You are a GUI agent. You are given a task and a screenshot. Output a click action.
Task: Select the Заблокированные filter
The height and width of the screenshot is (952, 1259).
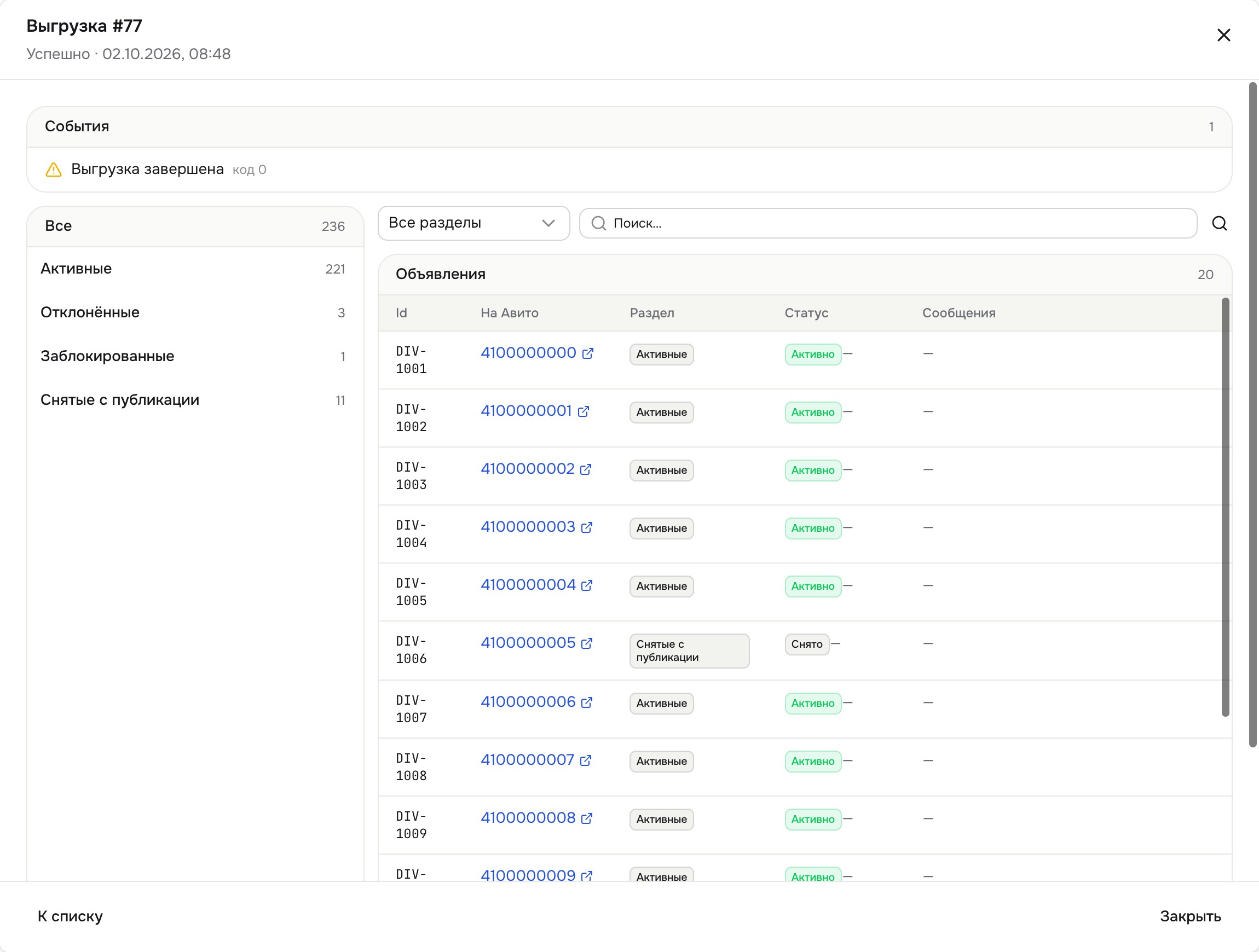[195, 356]
